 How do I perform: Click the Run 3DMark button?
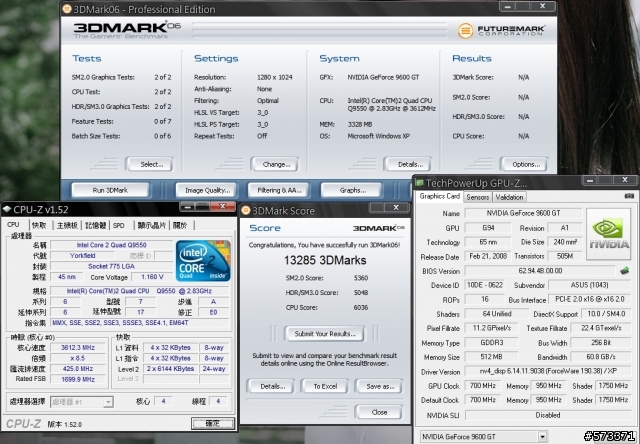(x=110, y=190)
